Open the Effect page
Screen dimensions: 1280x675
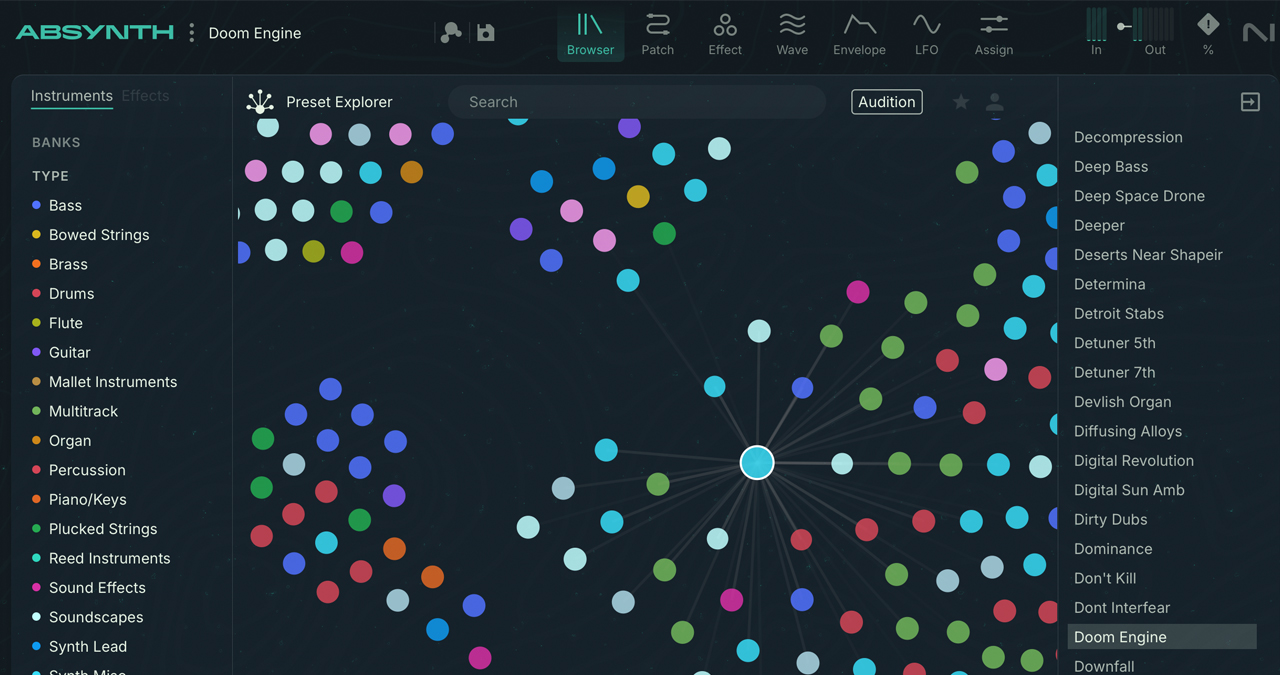pyautogui.click(x=725, y=33)
